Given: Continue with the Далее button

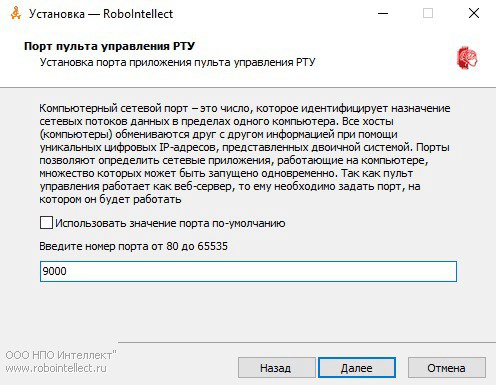Looking at the screenshot, I should [357, 368].
